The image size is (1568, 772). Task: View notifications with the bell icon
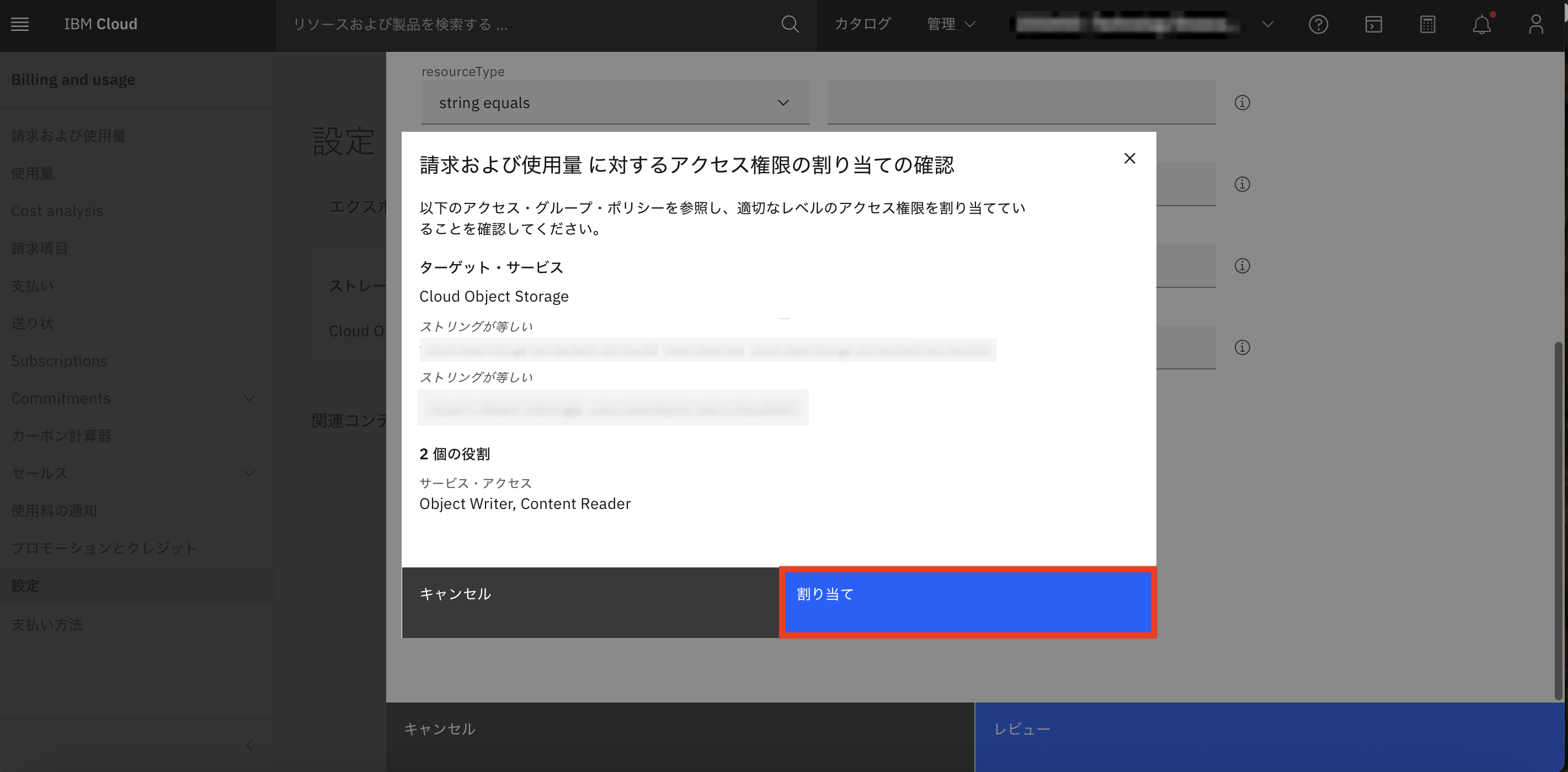click(1481, 24)
